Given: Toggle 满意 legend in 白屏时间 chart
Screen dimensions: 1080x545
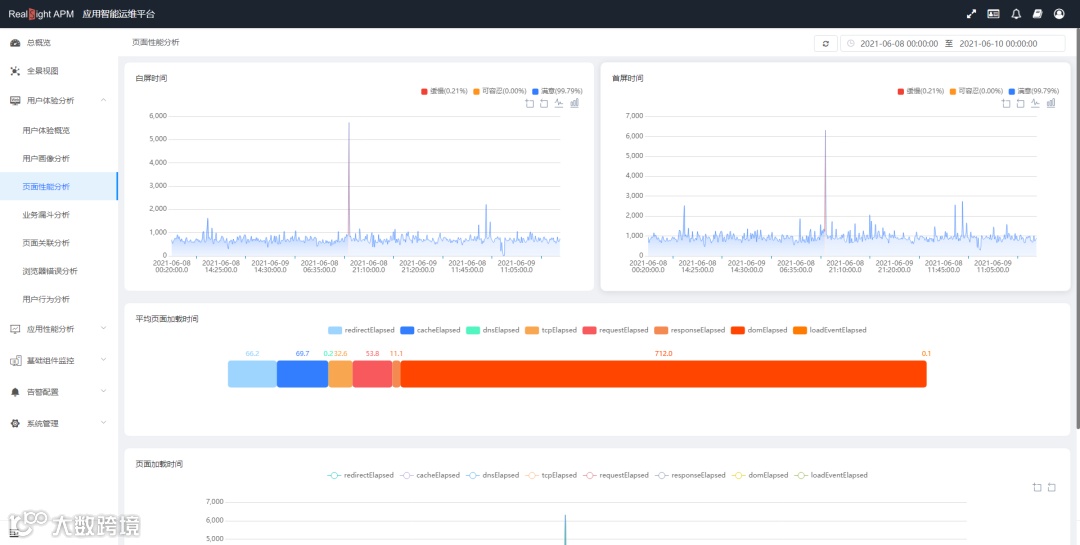Looking at the screenshot, I should tap(557, 91).
